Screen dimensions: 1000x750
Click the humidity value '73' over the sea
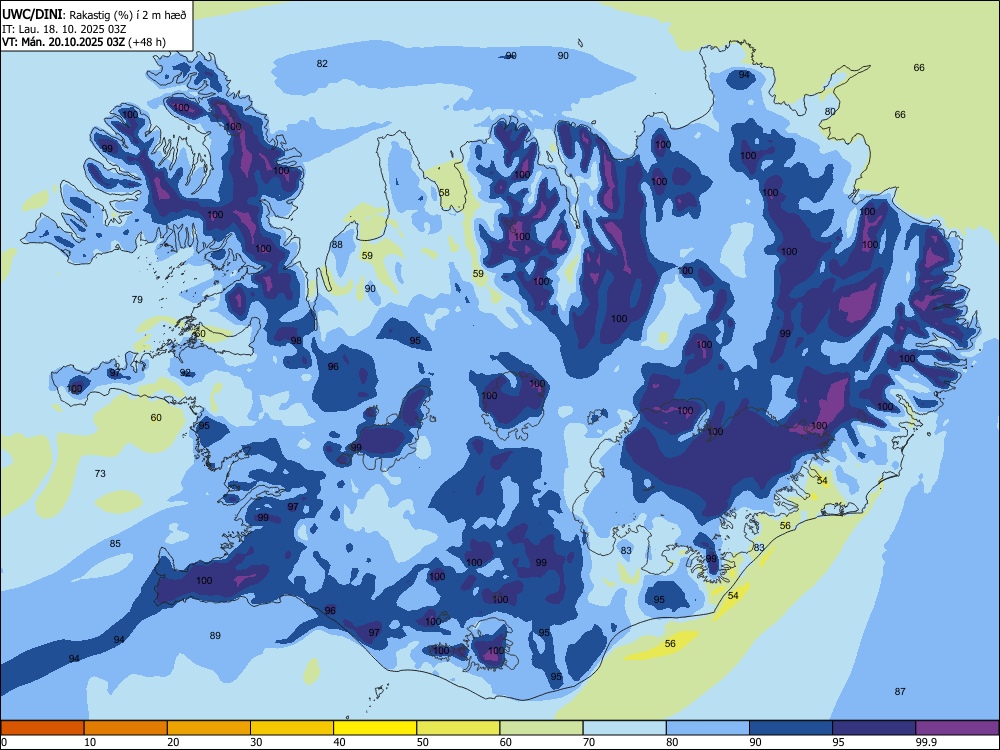[x=100, y=473]
